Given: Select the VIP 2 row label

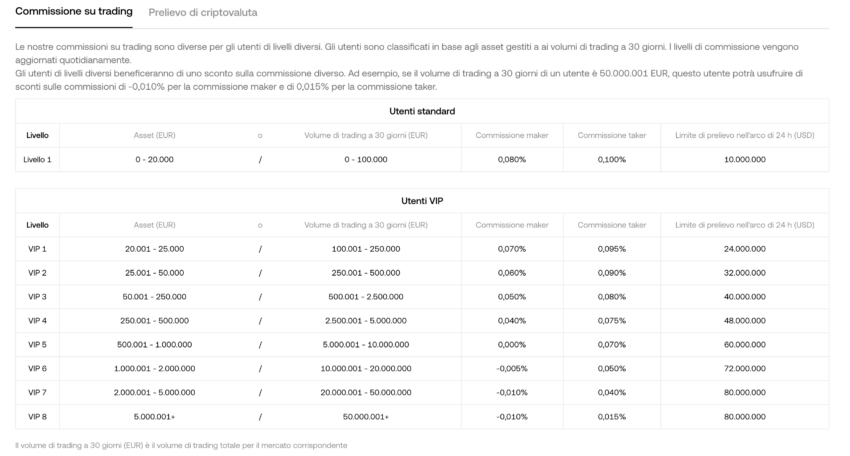Looking at the screenshot, I should pos(37,273).
